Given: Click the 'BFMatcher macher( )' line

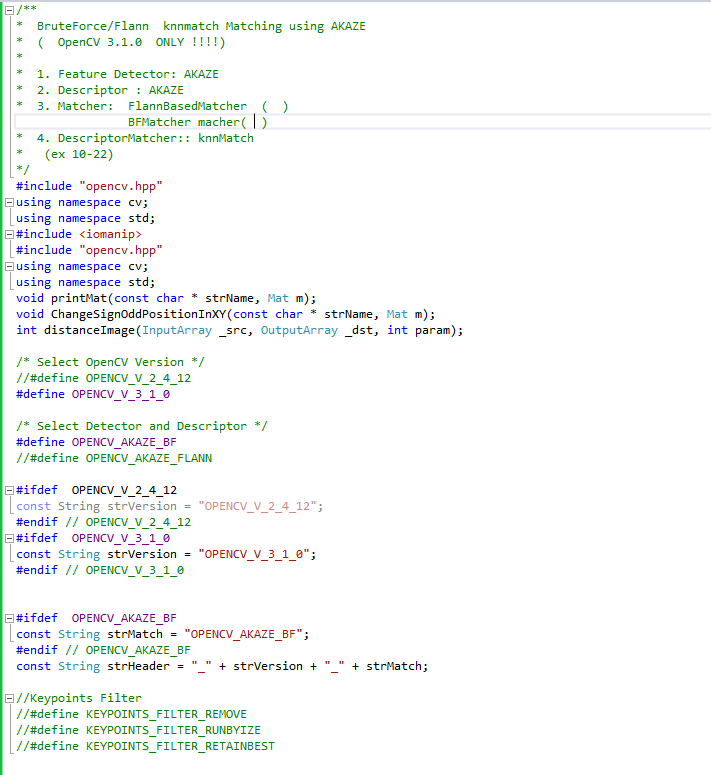Looking at the screenshot, I should point(198,122).
